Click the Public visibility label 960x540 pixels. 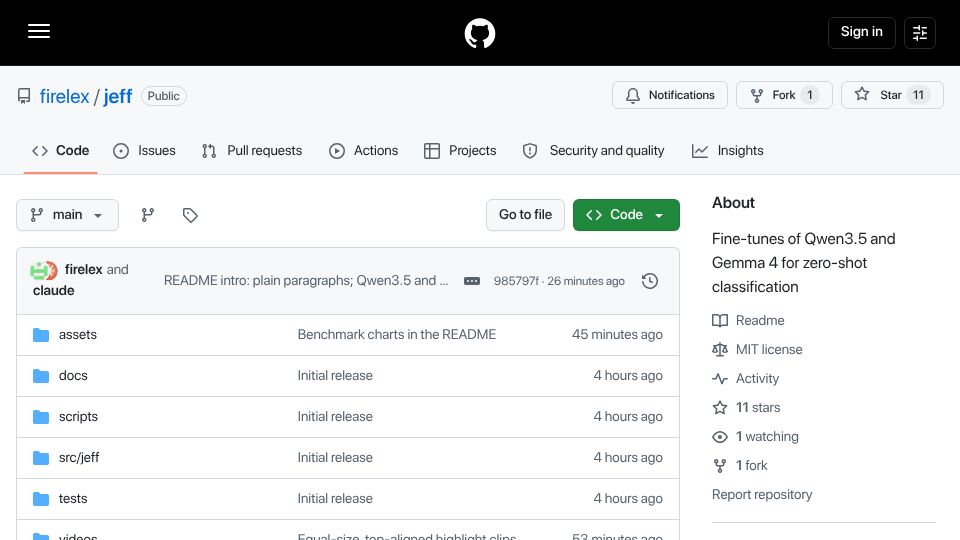click(163, 96)
